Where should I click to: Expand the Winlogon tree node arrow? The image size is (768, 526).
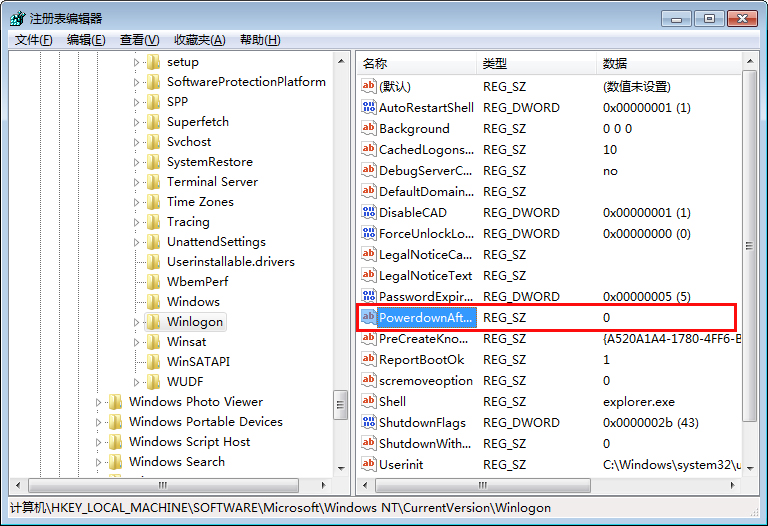point(137,322)
